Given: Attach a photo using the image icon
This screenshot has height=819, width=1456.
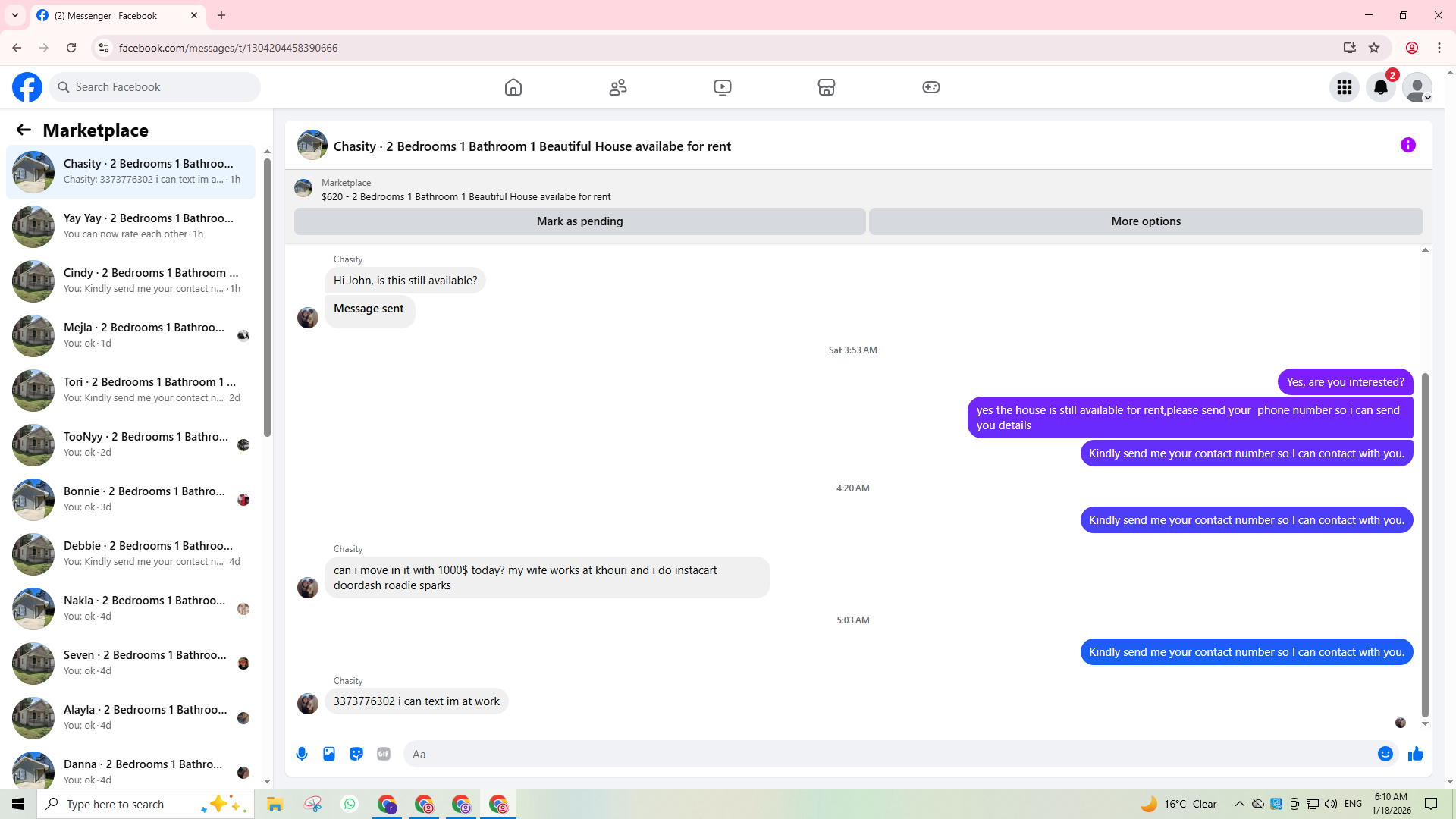Looking at the screenshot, I should point(329,754).
